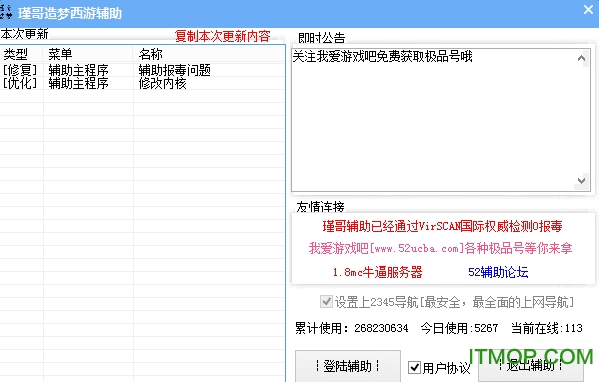
Task: Click the 名称 column header
Action: point(209,54)
